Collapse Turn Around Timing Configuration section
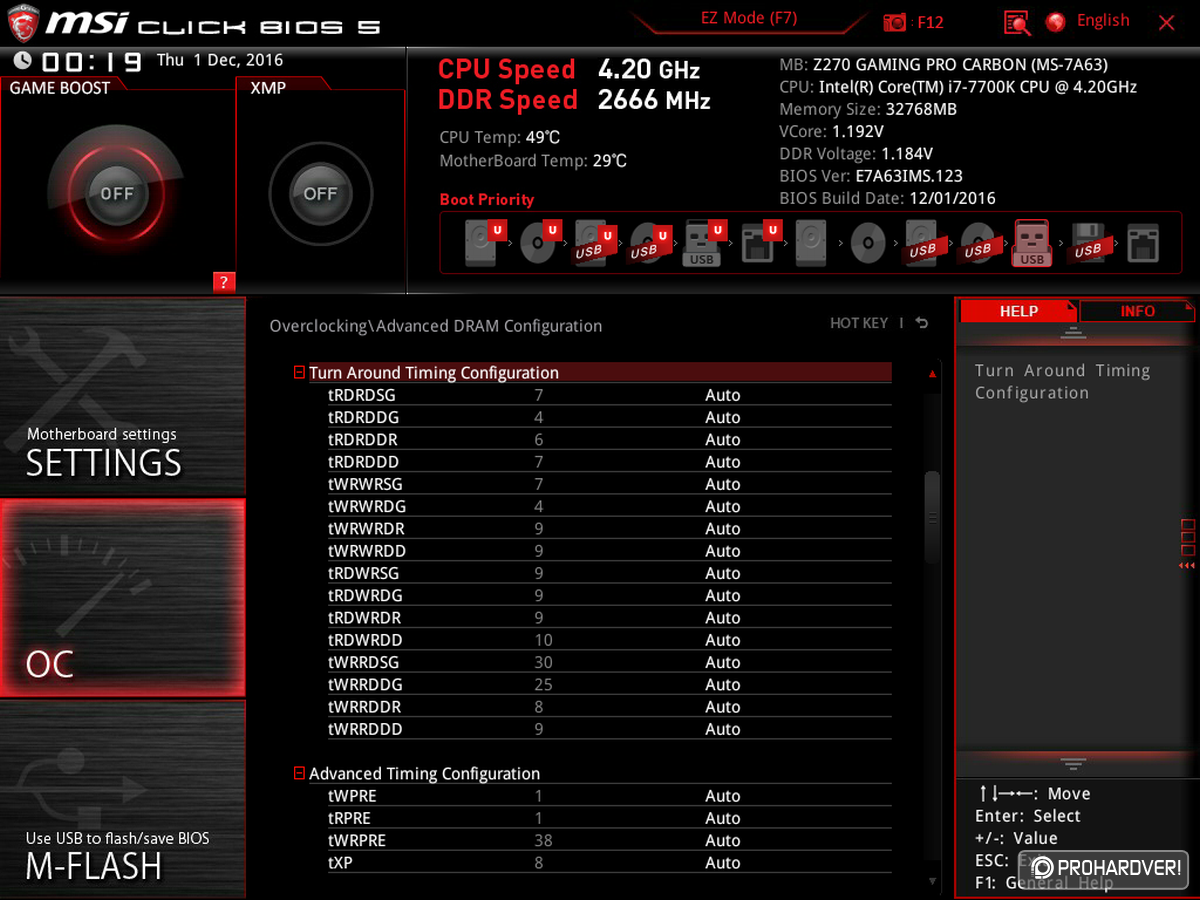This screenshot has height=900, width=1200. 299,372
